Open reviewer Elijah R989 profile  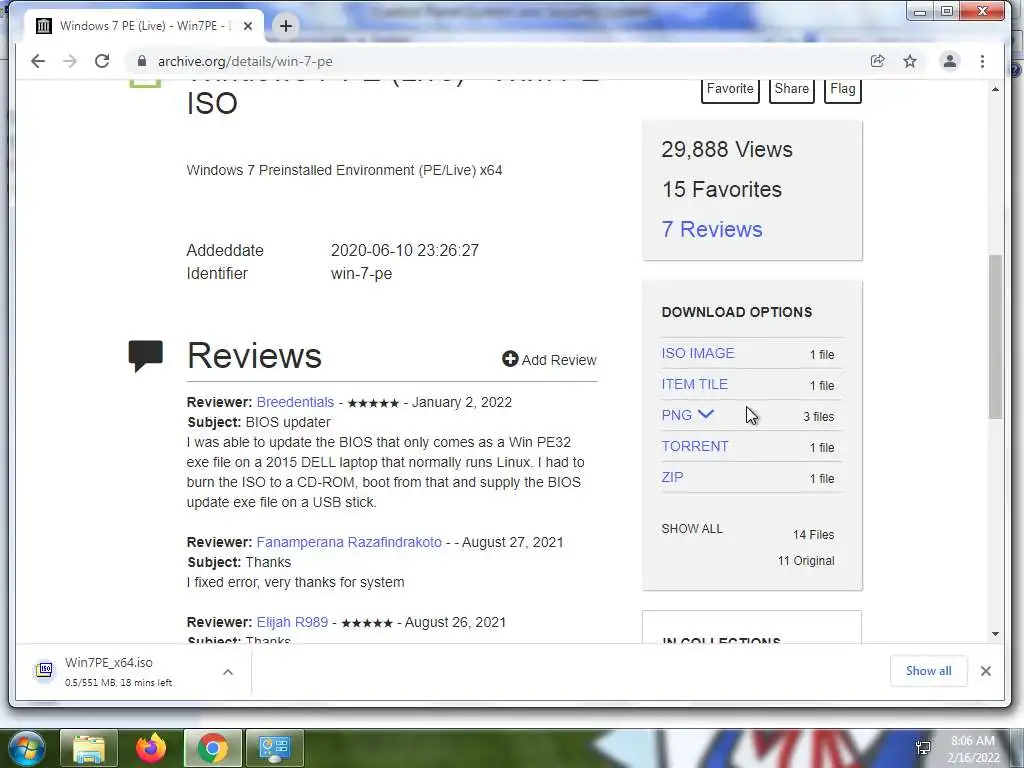point(292,622)
